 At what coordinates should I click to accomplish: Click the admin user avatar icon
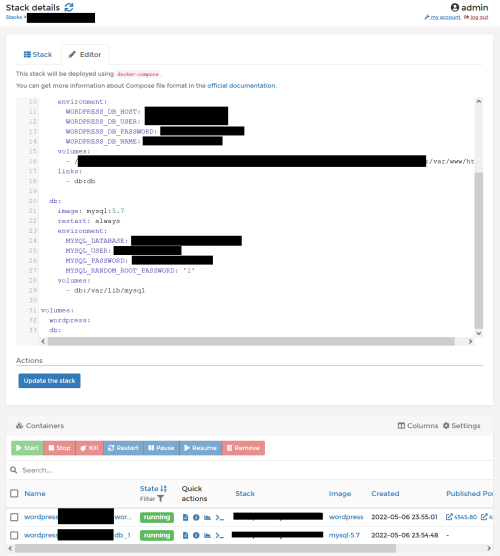point(455,7)
